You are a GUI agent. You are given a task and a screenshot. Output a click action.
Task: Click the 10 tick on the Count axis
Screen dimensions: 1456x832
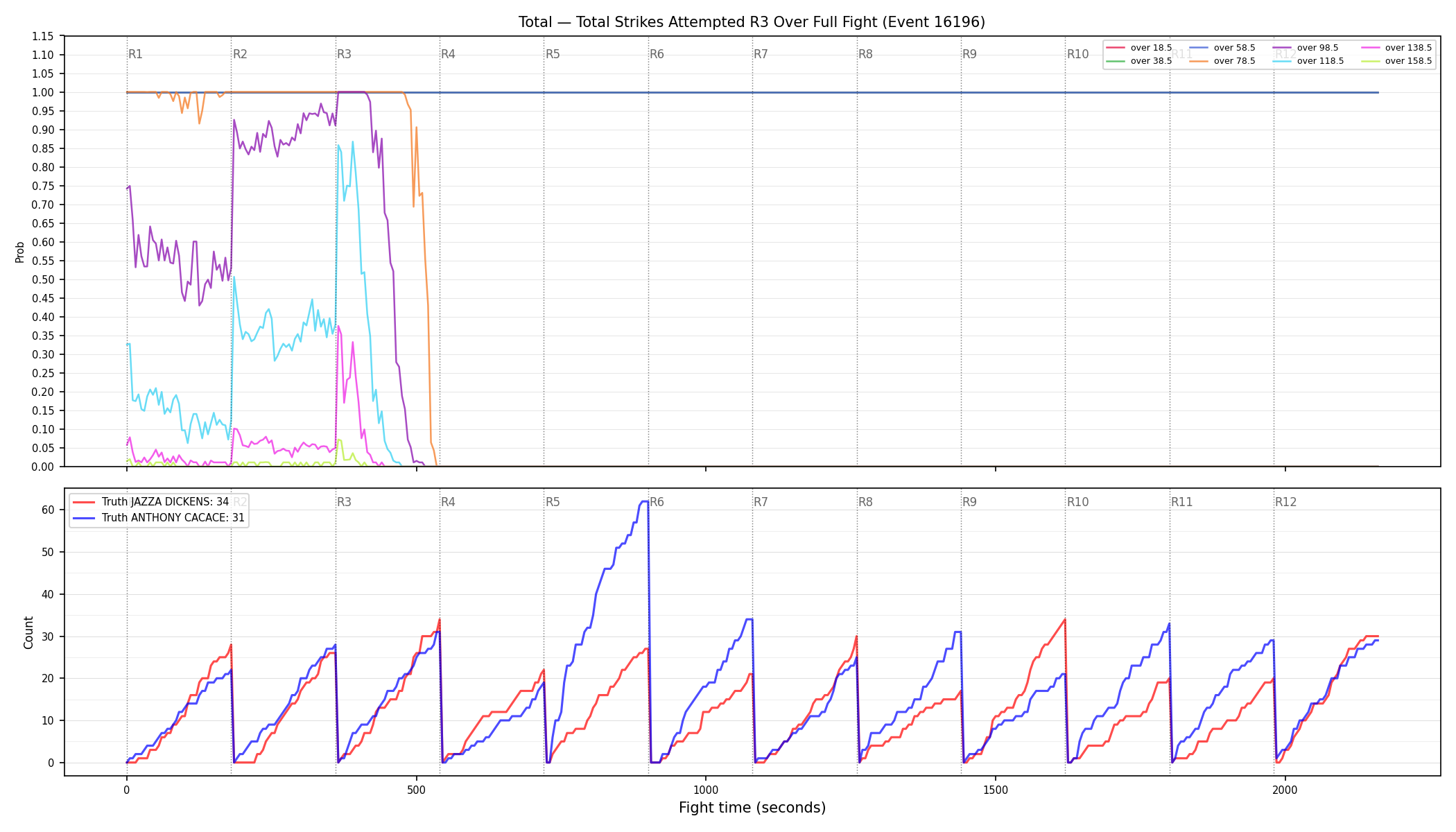pyautogui.click(x=48, y=720)
